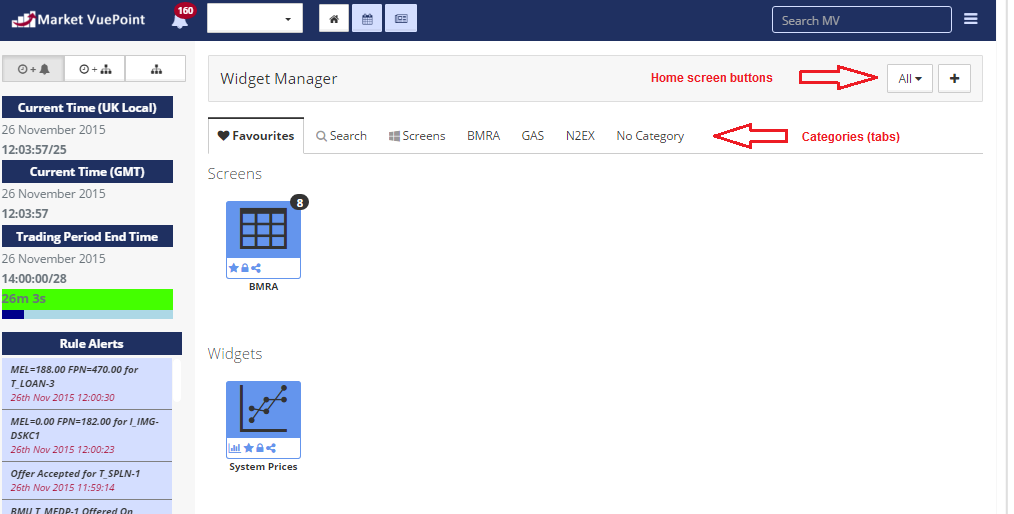Click the badge showing 8 on BMRA tile
This screenshot has width=1014, height=514.
(x=299, y=202)
